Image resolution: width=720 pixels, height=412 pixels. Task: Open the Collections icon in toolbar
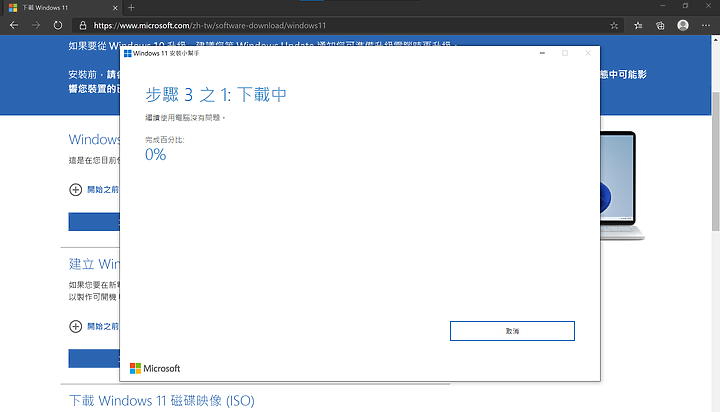pos(660,26)
